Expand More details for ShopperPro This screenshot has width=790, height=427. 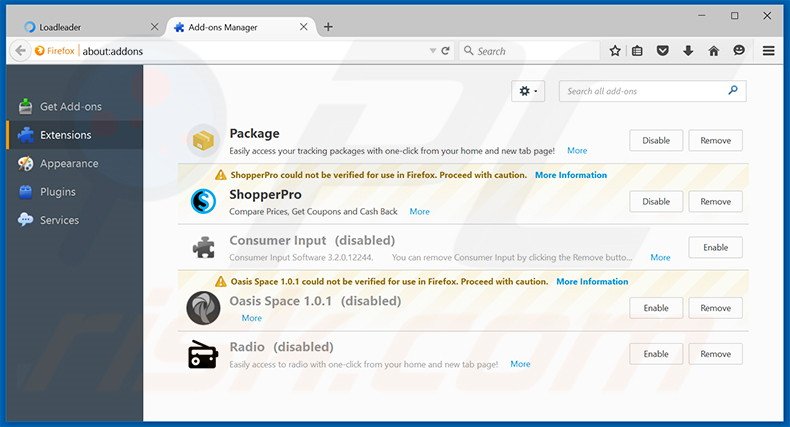tap(419, 212)
